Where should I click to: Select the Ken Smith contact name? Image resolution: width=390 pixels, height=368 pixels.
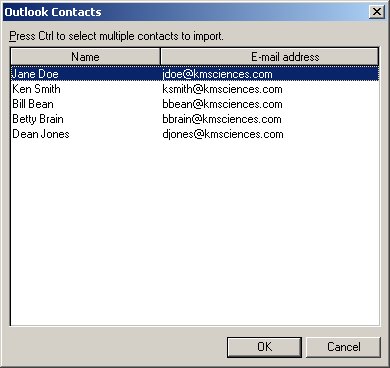pyautogui.click(x=36, y=89)
